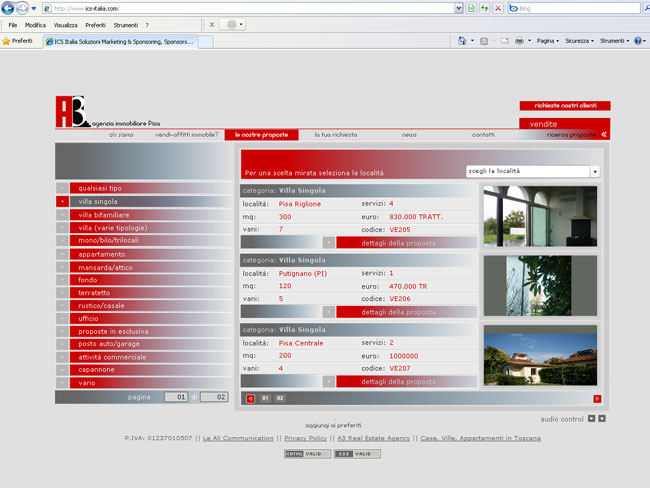650x488 pixels.
Task: Open the contatti page
Action: click(483, 135)
